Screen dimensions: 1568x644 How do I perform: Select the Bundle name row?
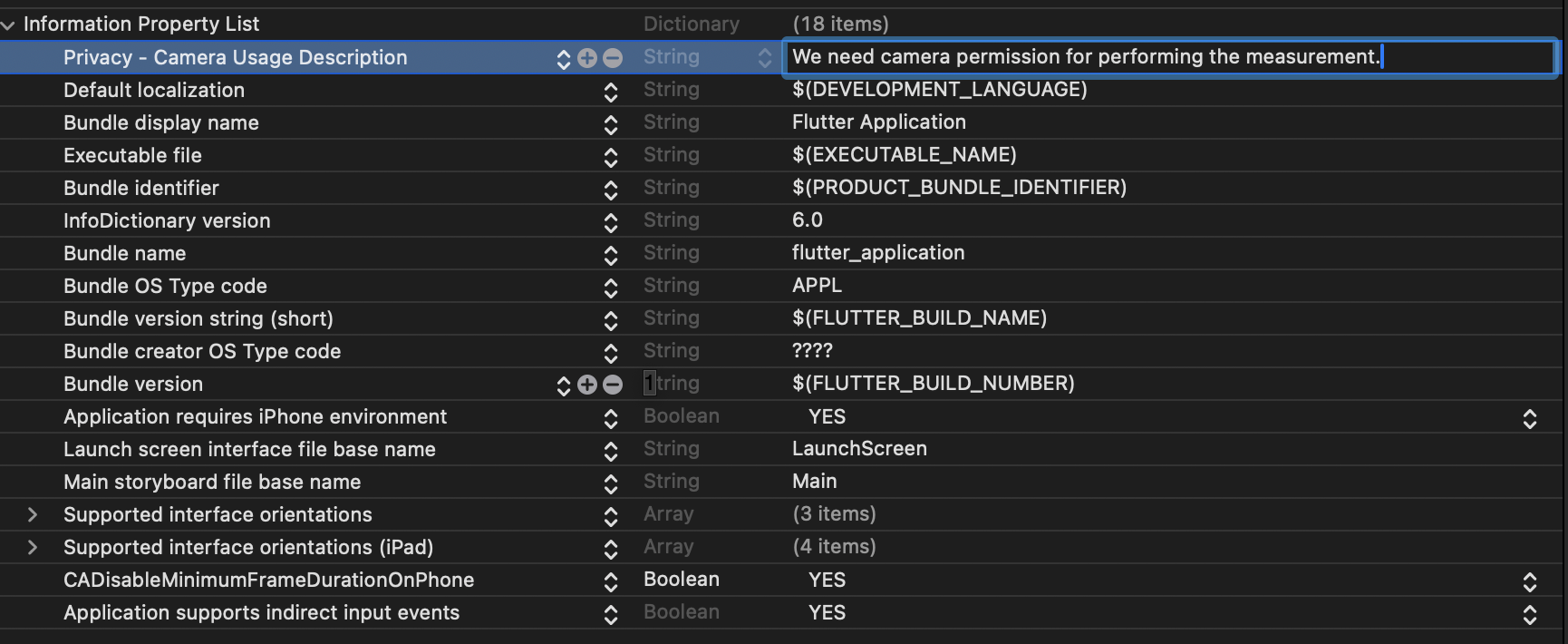pos(784,253)
